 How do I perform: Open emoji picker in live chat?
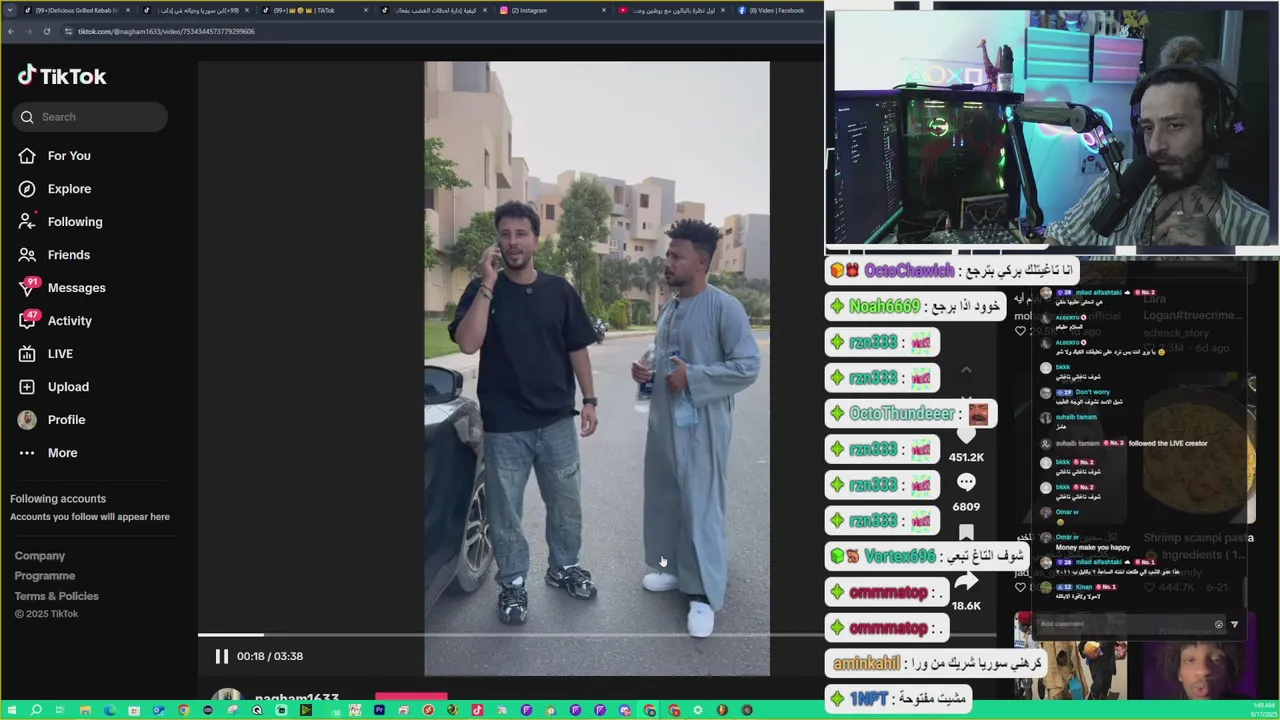click(1218, 624)
